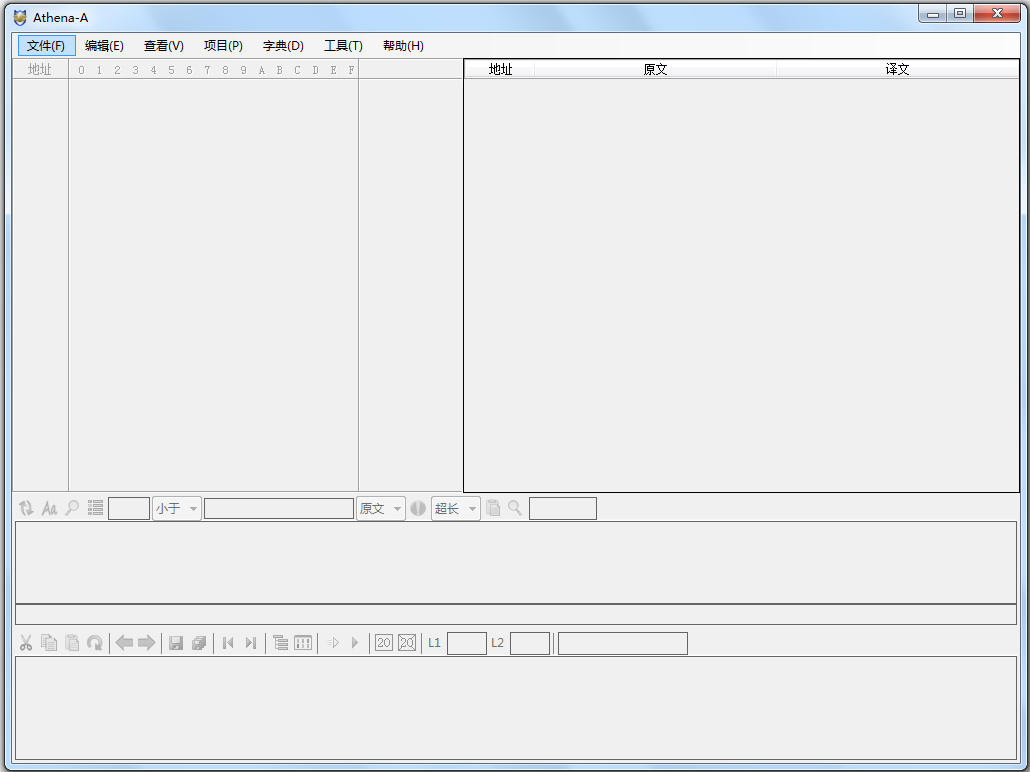Click the outlined step play icon
Viewport: 1030px width, 772px height.
click(x=334, y=643)
